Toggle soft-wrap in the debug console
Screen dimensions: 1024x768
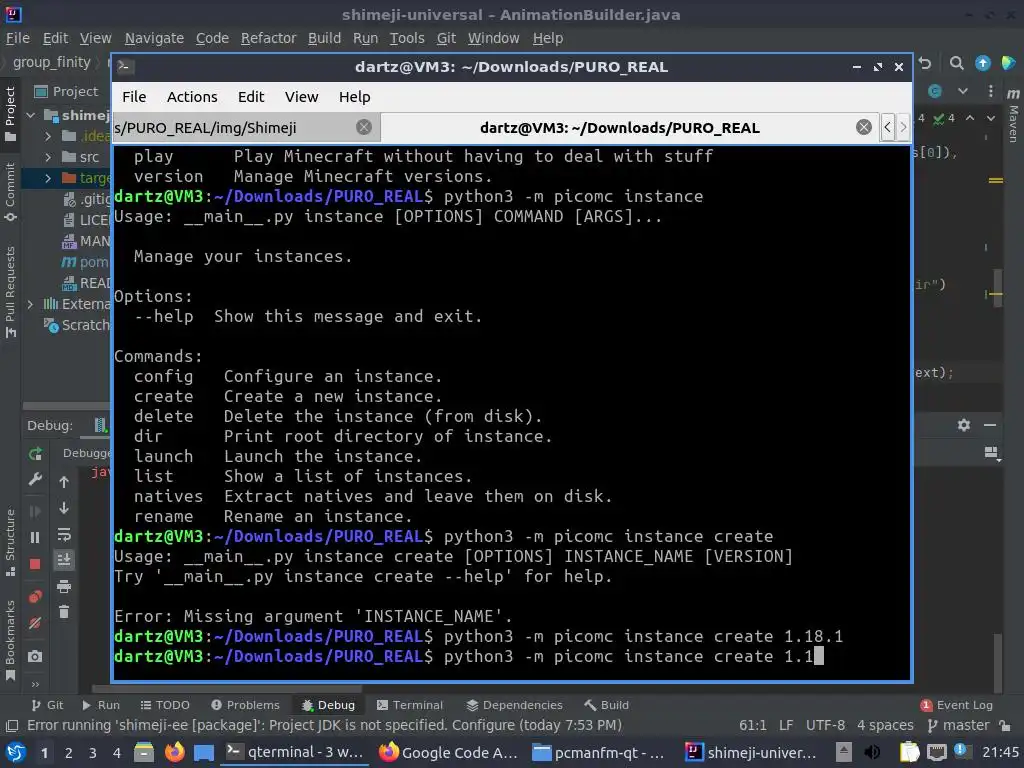(64, 534)
